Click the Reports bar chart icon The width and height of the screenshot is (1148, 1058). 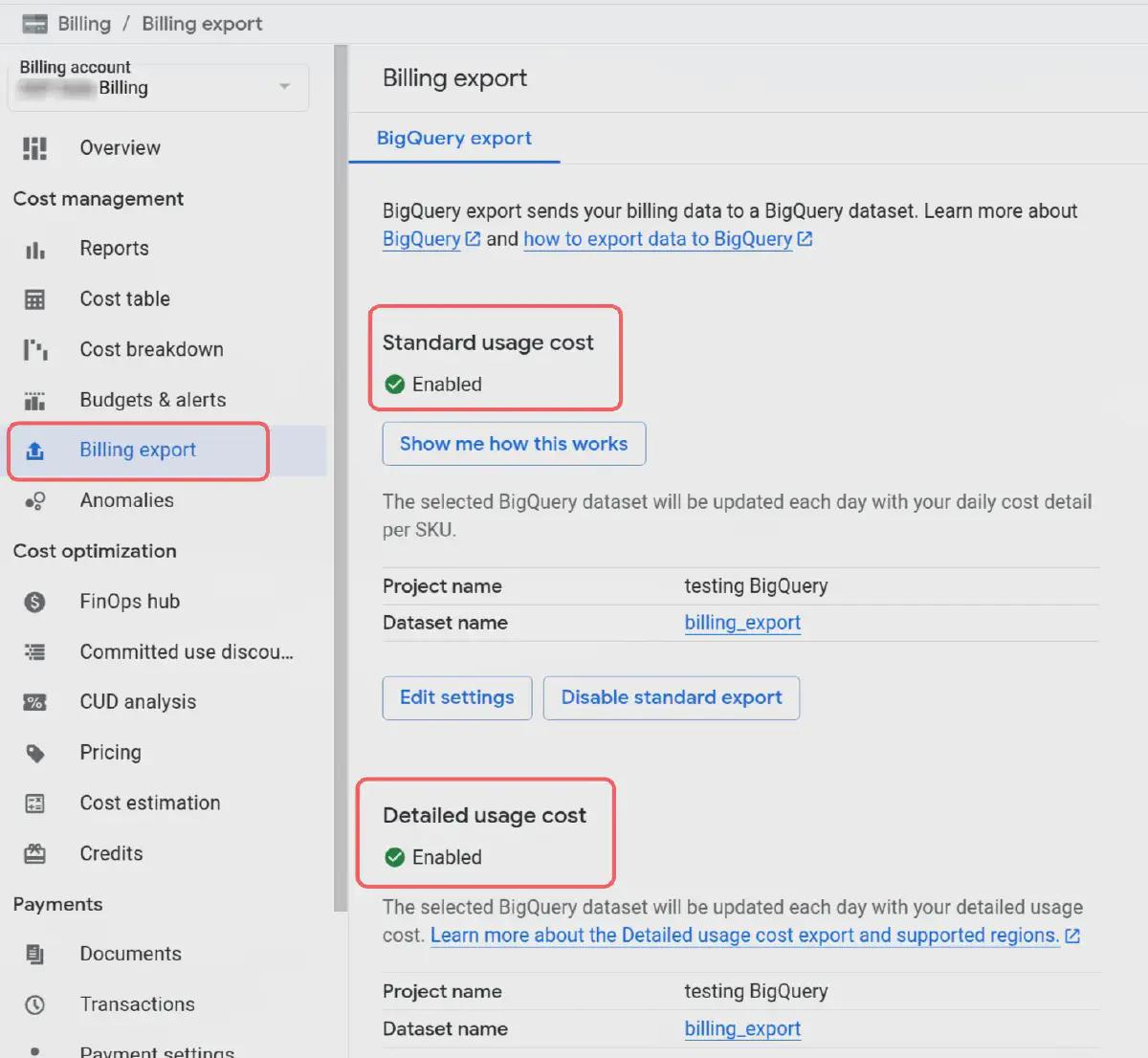(x=34, y=250)
